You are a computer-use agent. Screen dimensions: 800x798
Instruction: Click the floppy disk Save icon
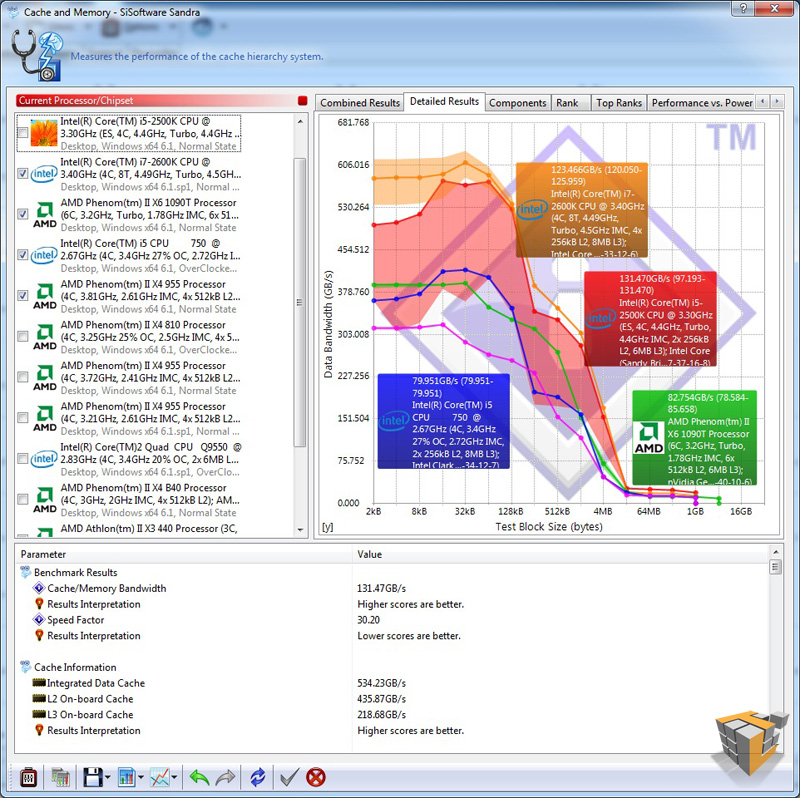pos(92,778)
